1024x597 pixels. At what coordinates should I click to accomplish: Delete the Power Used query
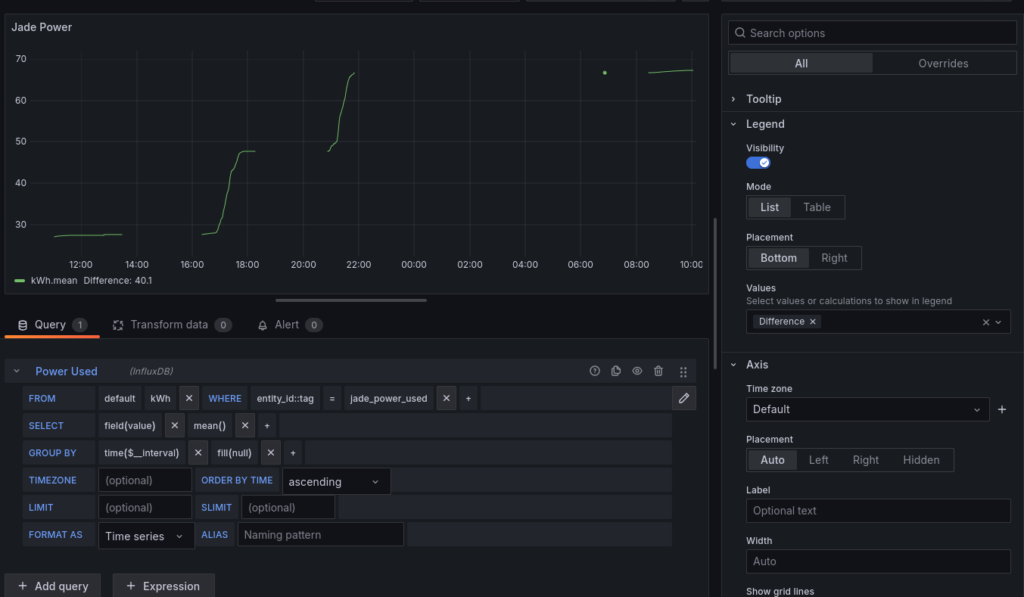tap(658, 371)
